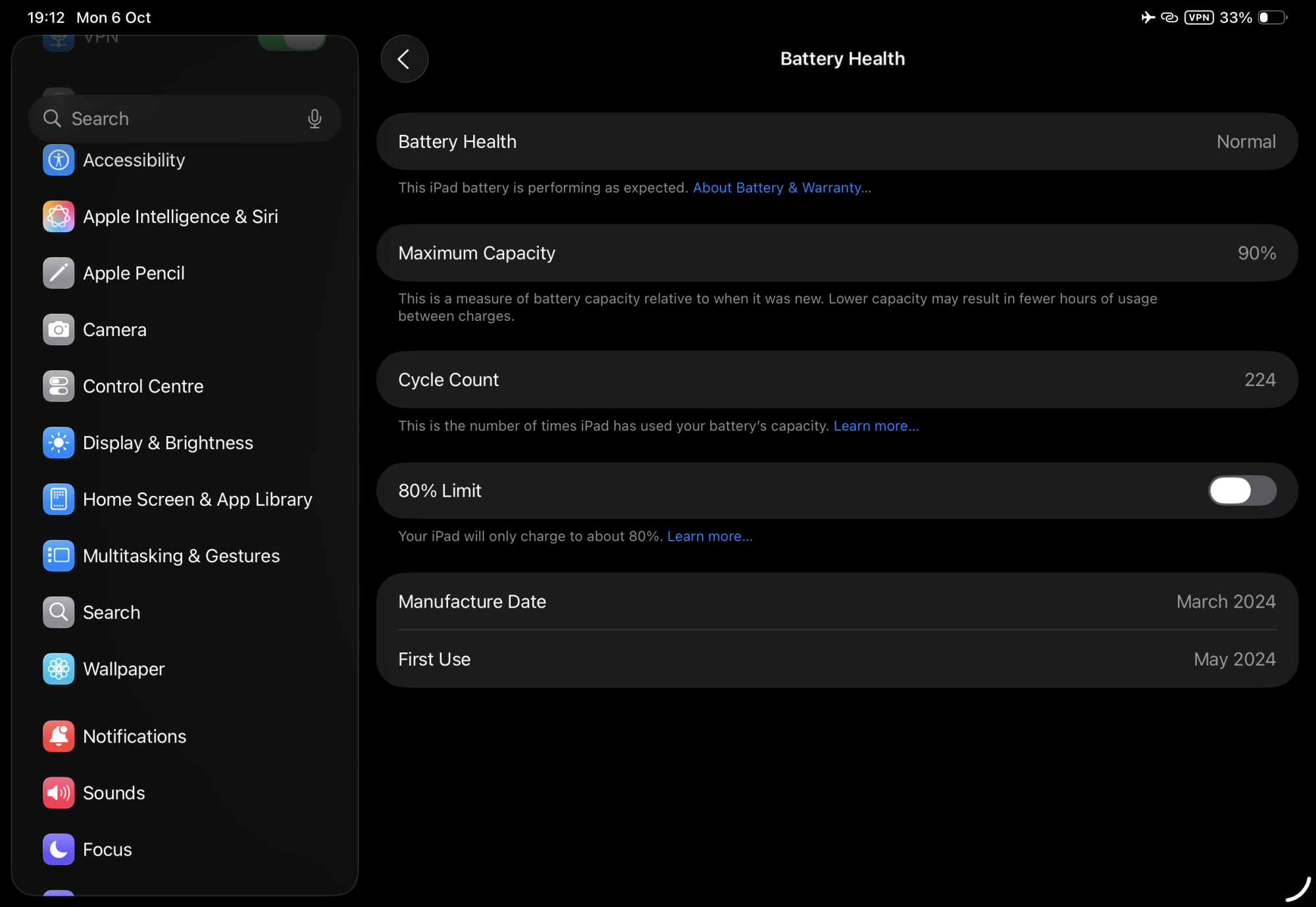This screenshot has height=907, width=1316.
Task: Click the Wallpaper flower icon
Action: click(x=59, y=669)
